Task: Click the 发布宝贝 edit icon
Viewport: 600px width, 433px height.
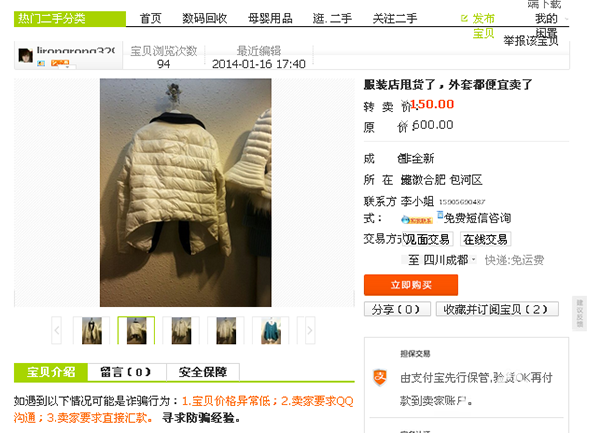Action: point(464,18)
